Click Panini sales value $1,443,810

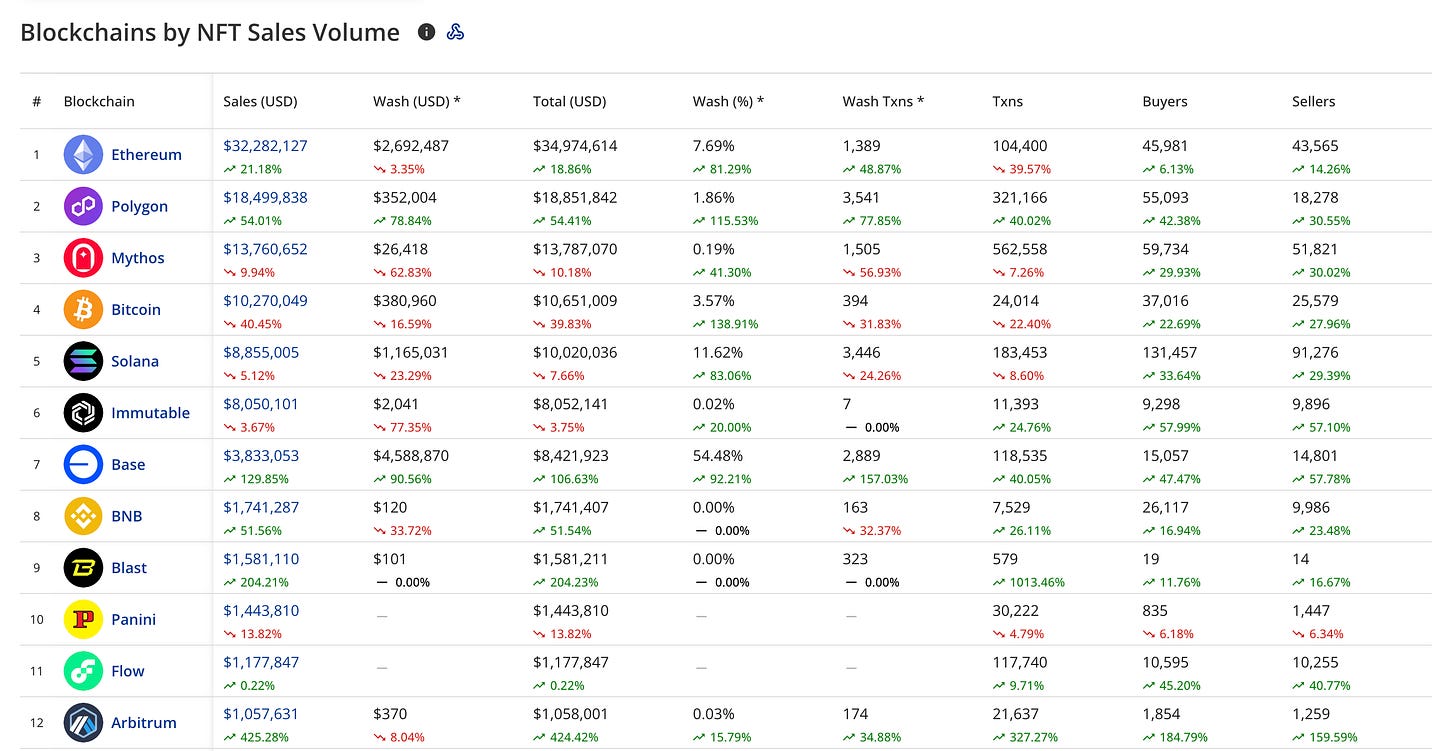(x=261, y=611)
